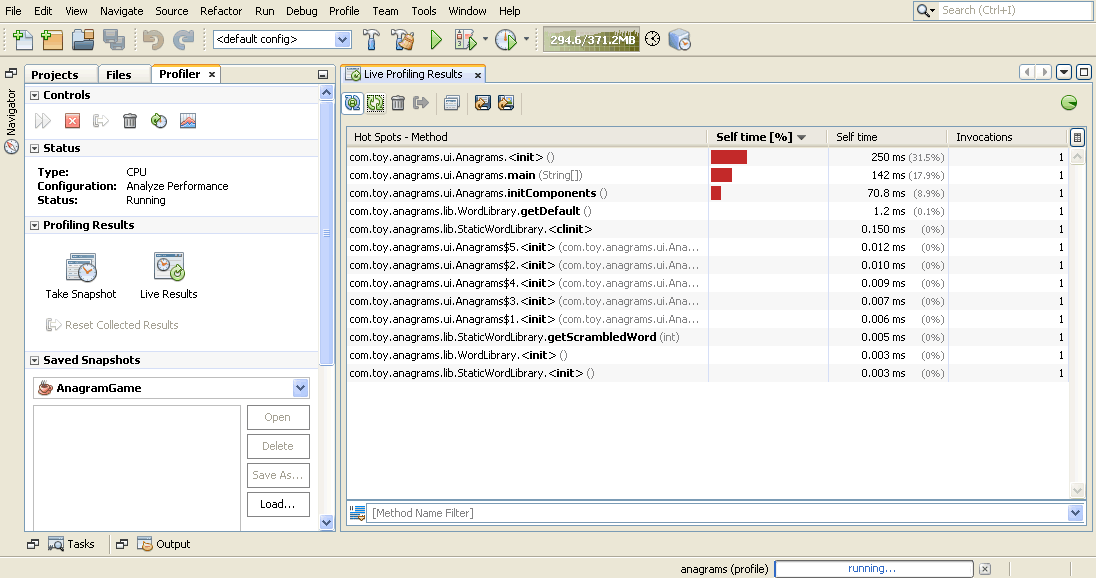This screenshot has height=578, width=1096.
Task: Click the Debug Project icon
Action: pos(464,40)
